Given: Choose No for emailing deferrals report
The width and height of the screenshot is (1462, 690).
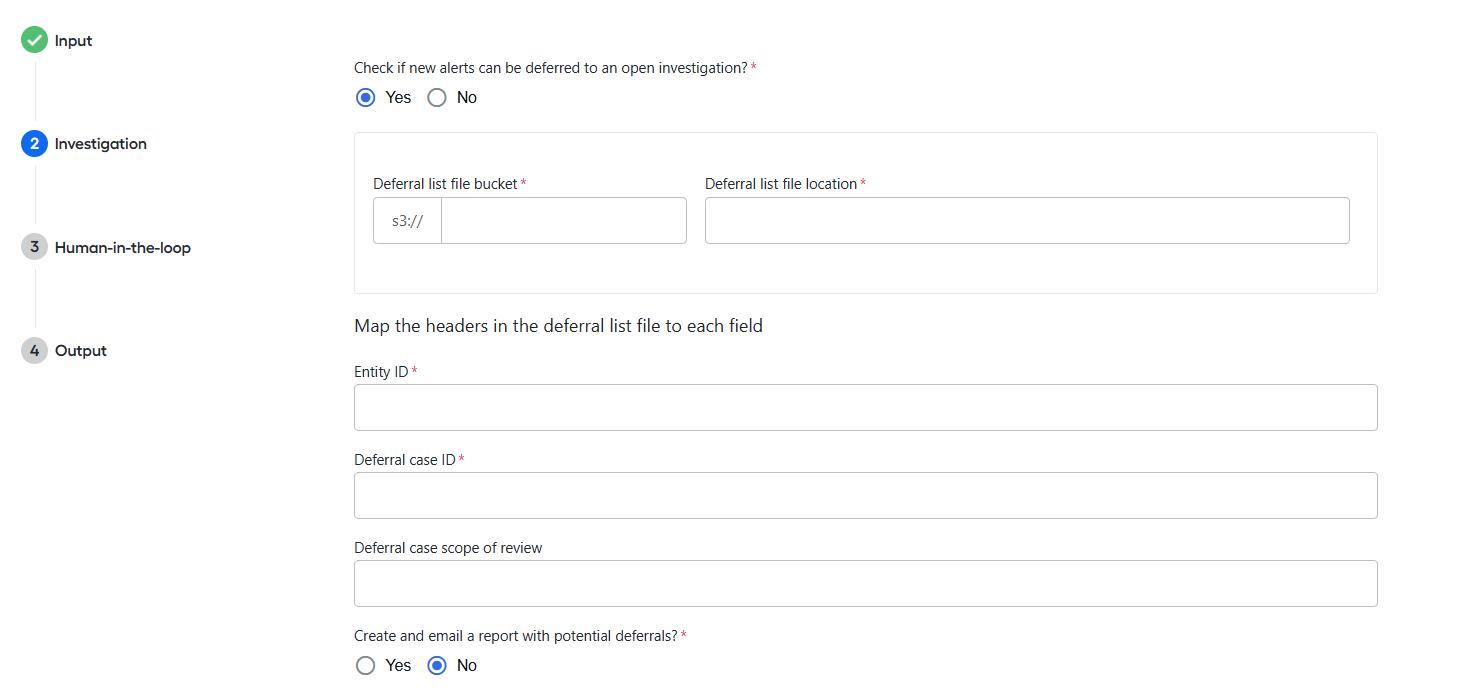Looking at the screenshot, I should coord(437,666).
